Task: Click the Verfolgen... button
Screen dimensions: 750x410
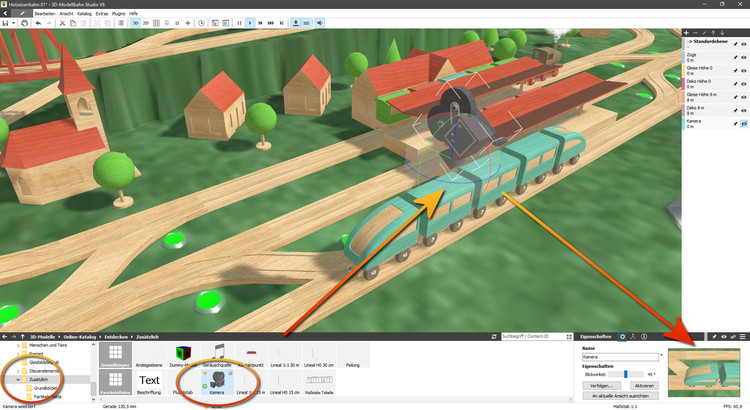Action: tap(601, 386)
